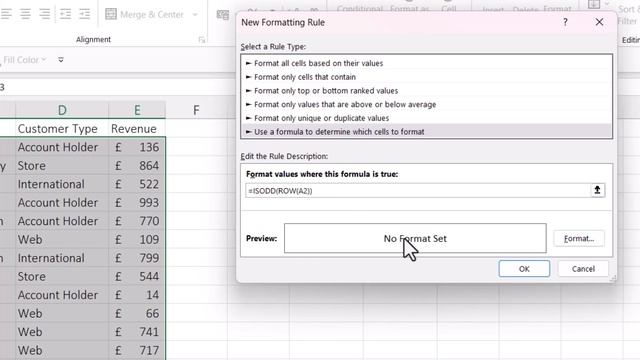Close the New Formatting Rule dialog
The width and height of the screenshot is (640, 360).
[x=599, y=22]
